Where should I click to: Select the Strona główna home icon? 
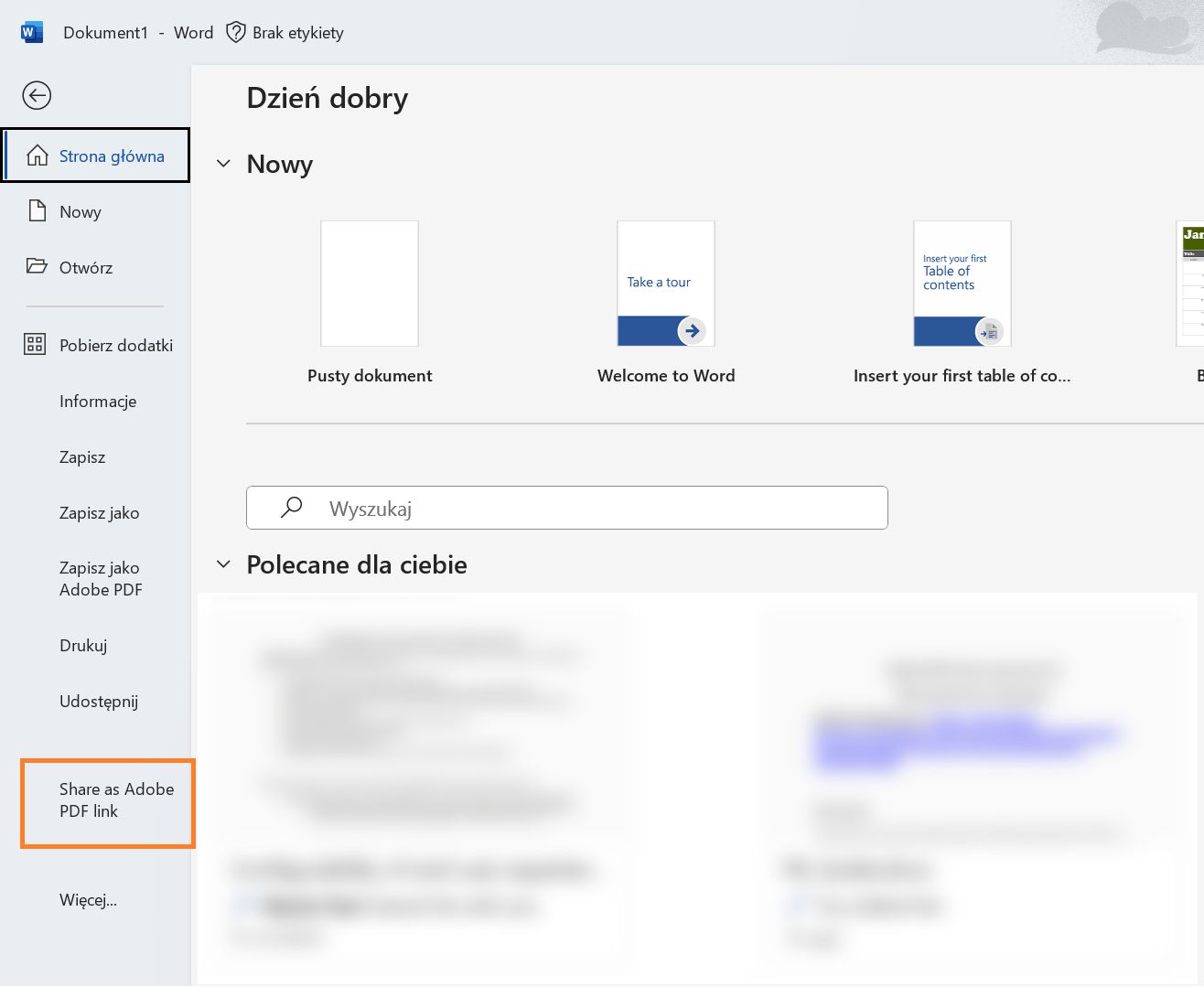(38, 156)
